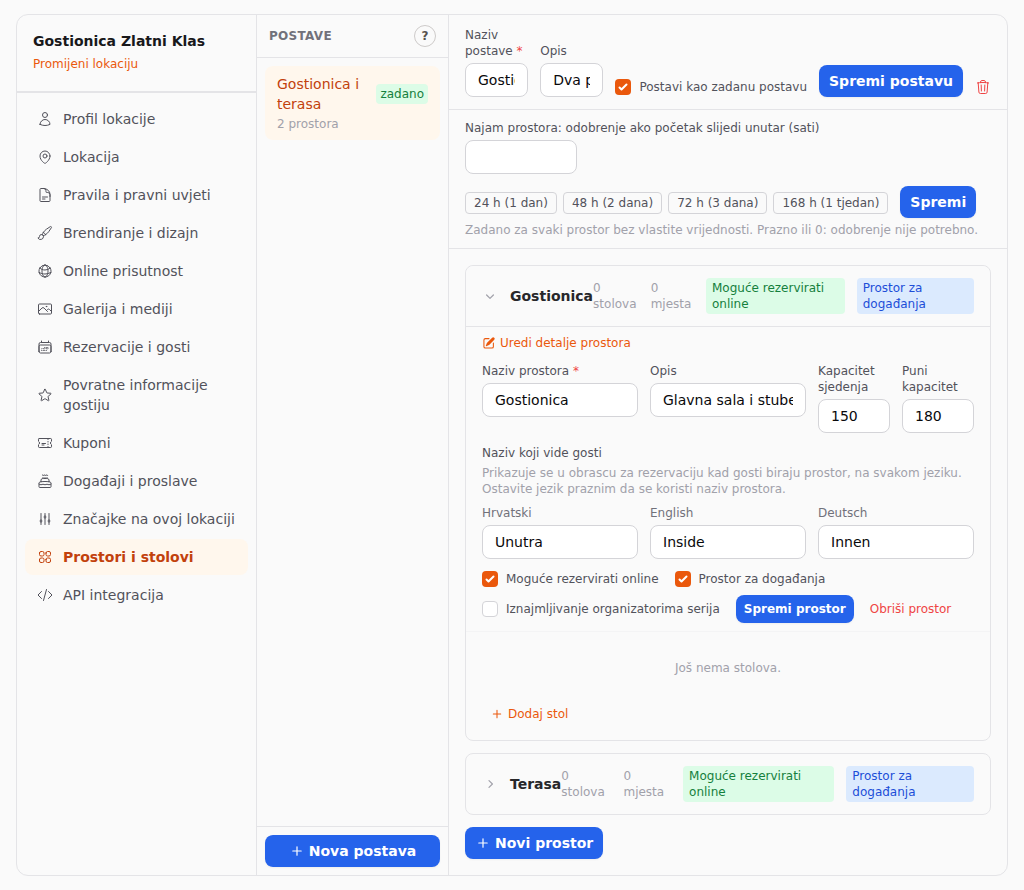Select the Gostionica i terasa postava
The image size is (1024, 890).
pos(352,103)
